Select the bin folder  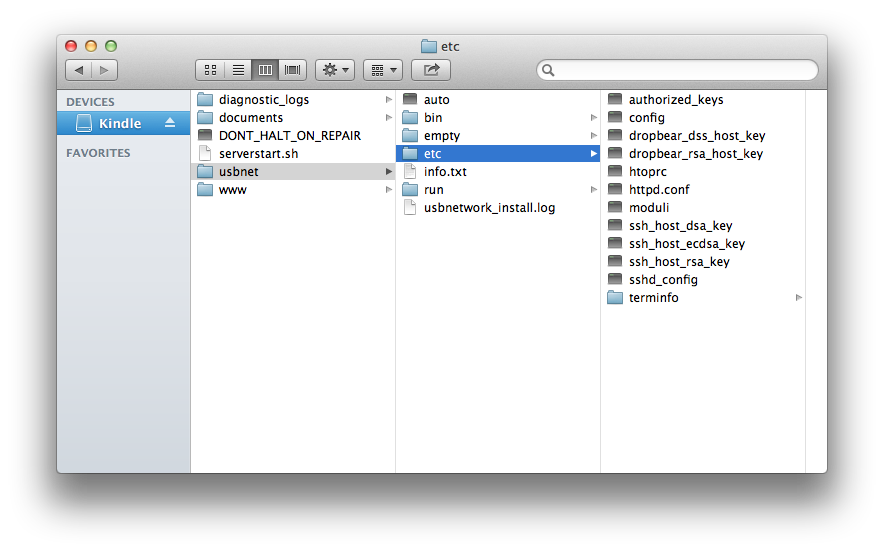[x=498, y=117]
